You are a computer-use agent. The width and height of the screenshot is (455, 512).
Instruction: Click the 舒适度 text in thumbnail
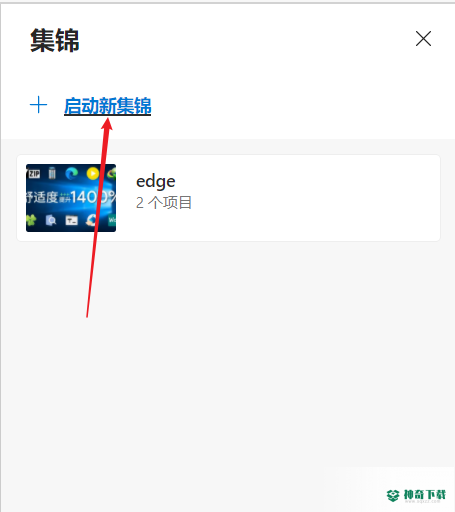point(42,197)
